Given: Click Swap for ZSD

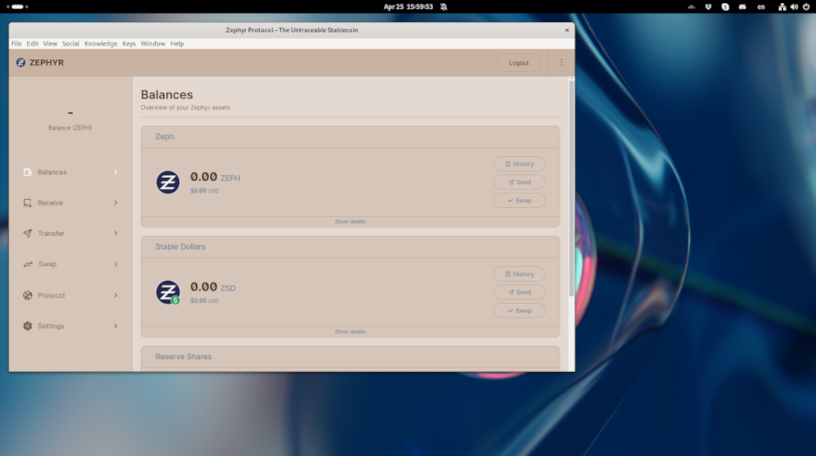Looking at the screenshot, I should click(519, 311).
